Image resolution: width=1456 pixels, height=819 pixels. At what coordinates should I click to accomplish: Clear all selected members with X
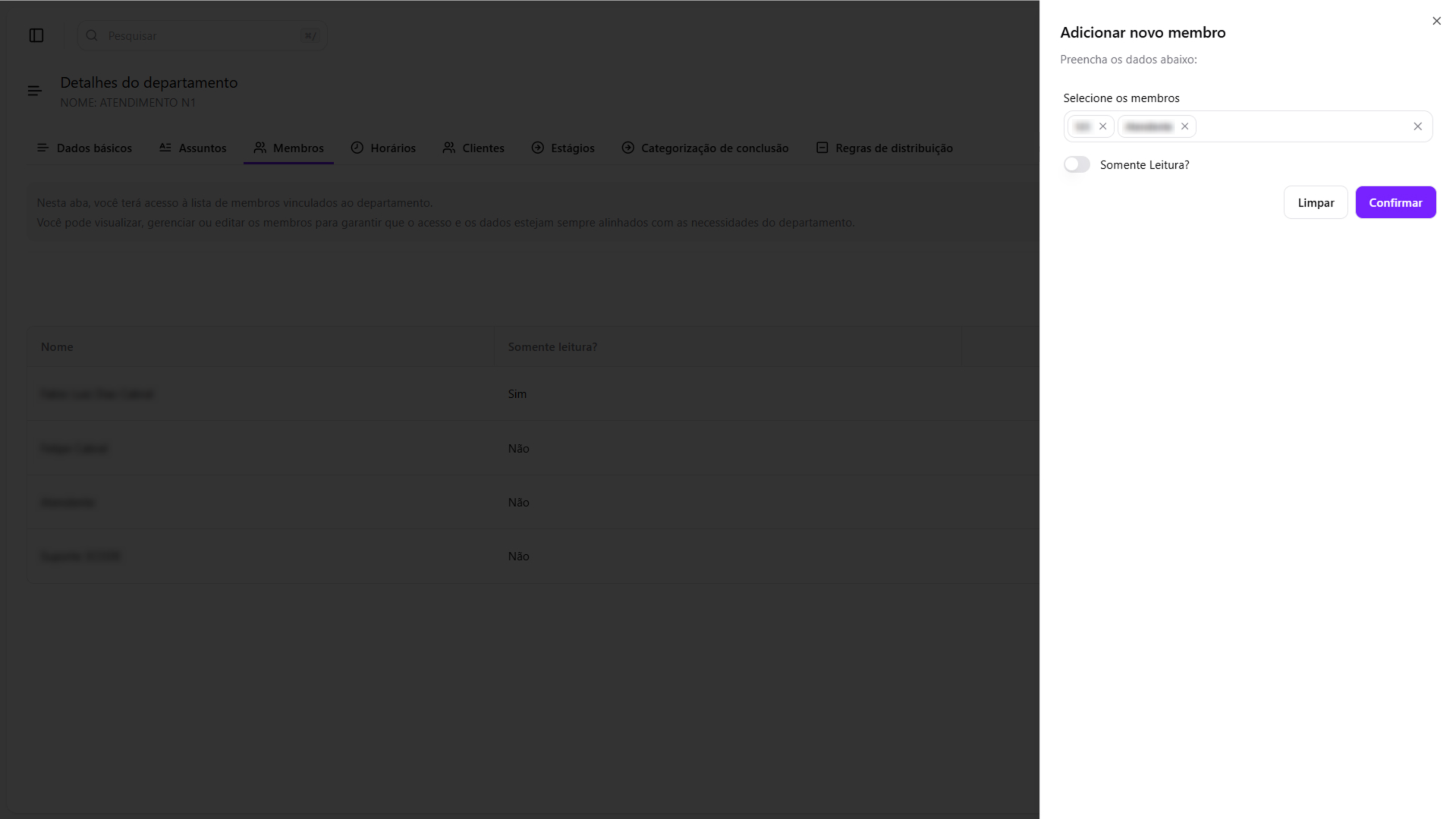click(x=1417, y=127)
